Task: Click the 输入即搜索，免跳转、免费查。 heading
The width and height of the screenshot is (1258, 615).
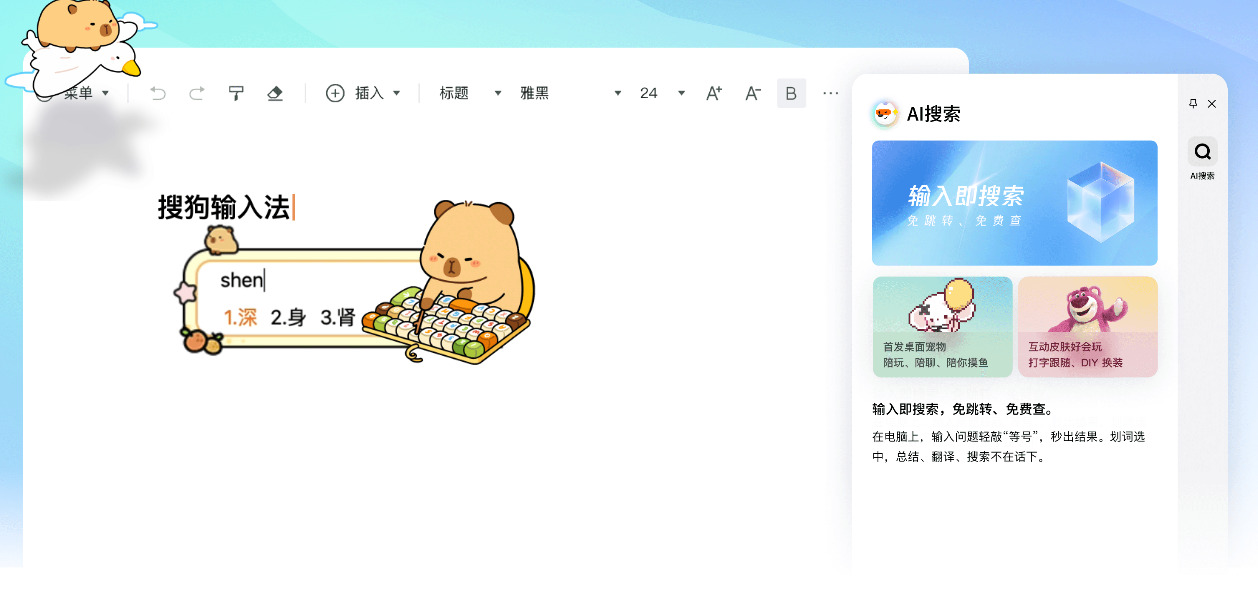Action: click(x=963, y=409)
